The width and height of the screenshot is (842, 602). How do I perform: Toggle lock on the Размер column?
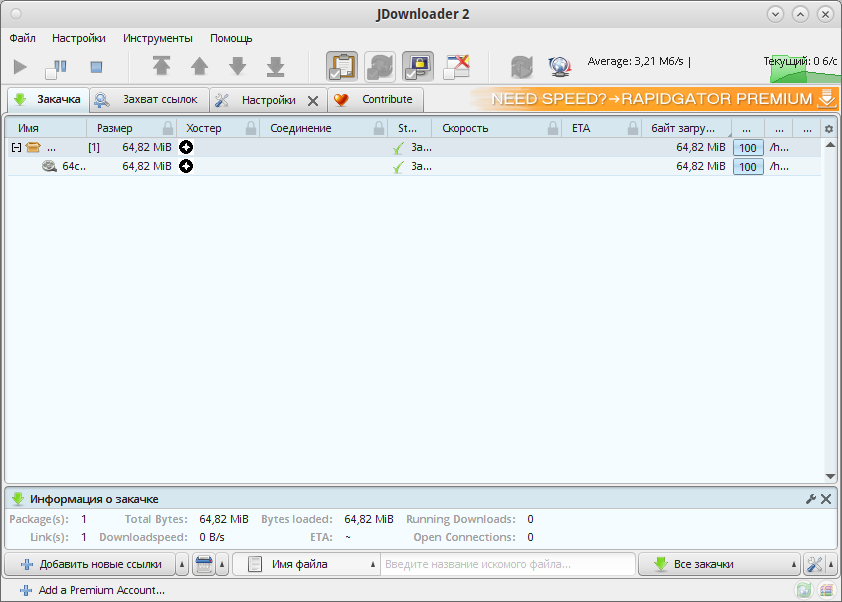pyautogui.click(x=168, y=128)
